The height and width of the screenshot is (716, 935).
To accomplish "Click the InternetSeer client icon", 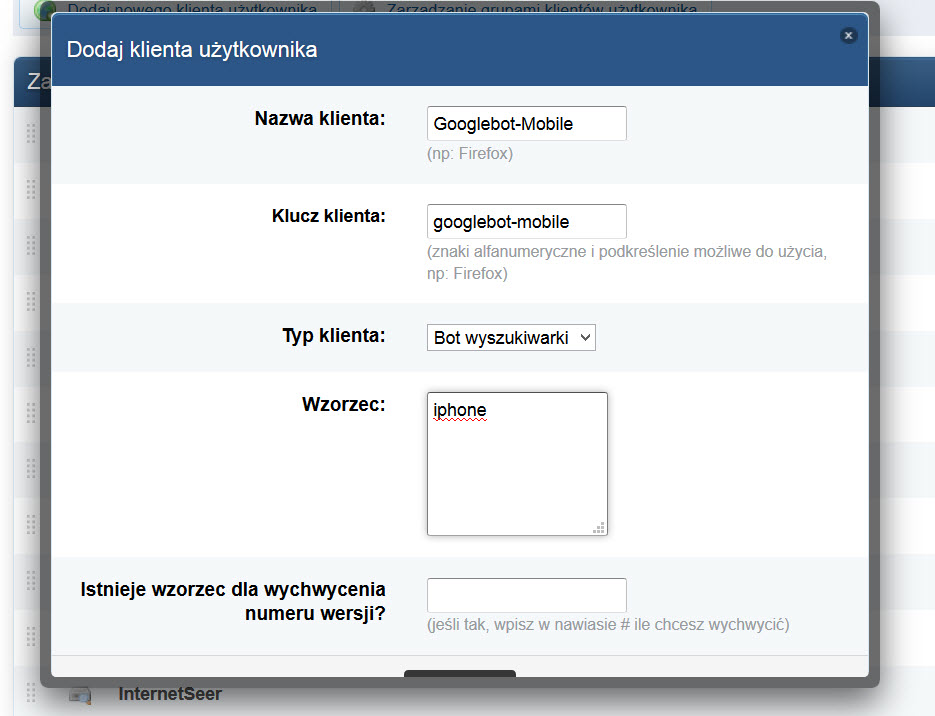I will [81, 694].
